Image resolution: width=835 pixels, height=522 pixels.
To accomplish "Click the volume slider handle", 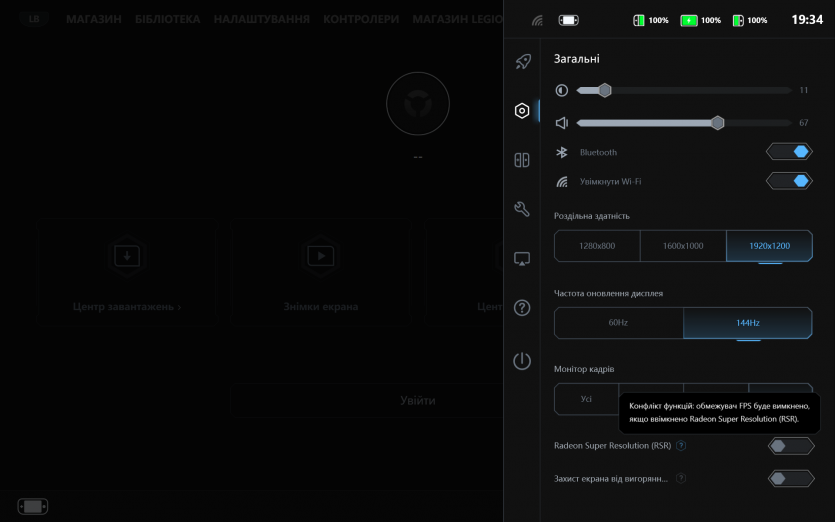I will tap(717, 123).
